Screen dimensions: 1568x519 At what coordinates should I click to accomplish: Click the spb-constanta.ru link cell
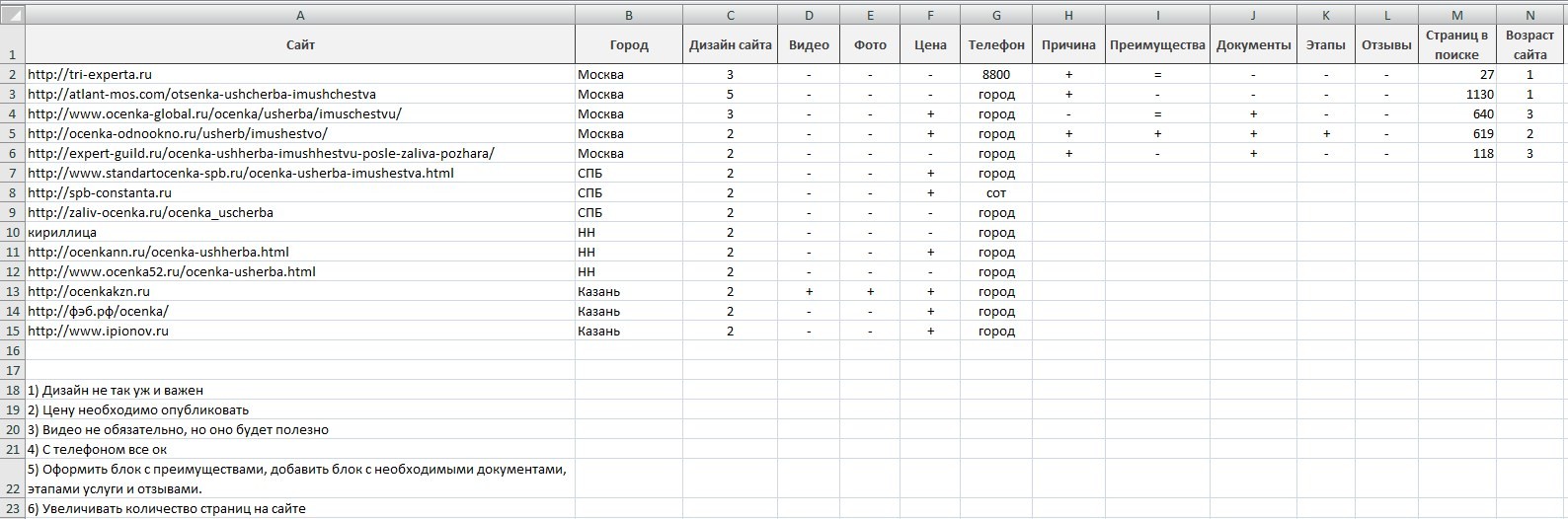click(300, 192)
